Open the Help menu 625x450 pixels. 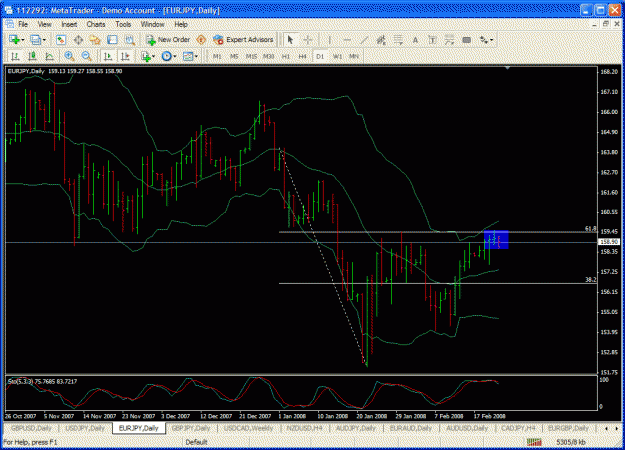click(x=181, y=24)
